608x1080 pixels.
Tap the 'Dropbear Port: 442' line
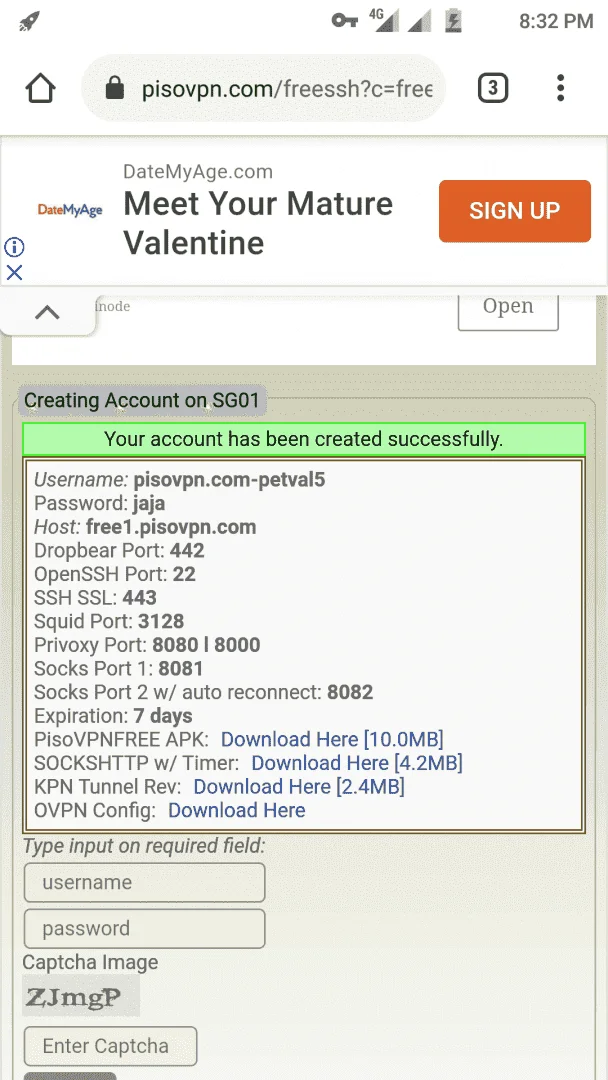pyautogui.click(x=119, y=550)
